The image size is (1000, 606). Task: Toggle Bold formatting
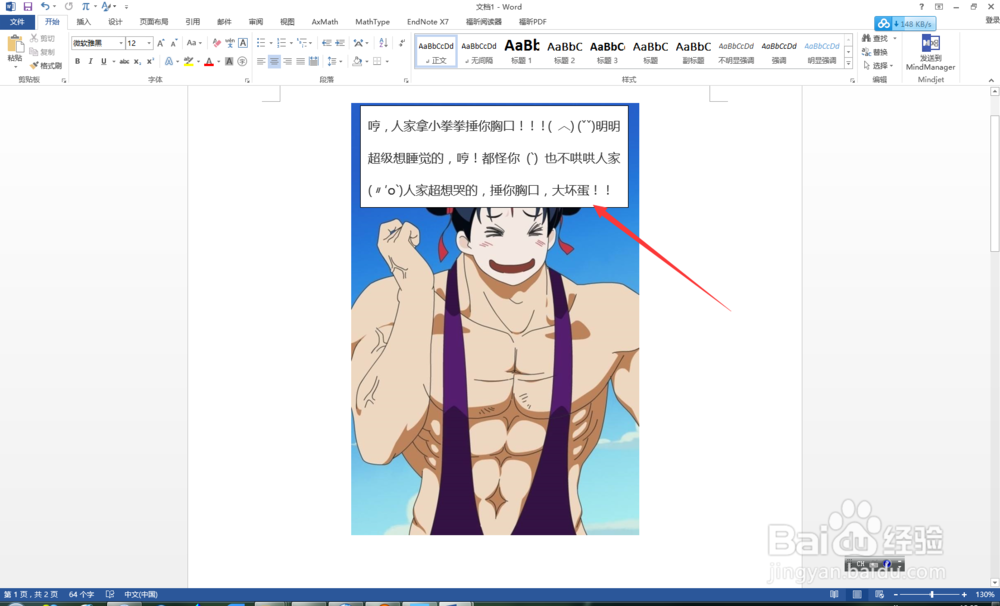pyautogui.click(x=77, y=61)
